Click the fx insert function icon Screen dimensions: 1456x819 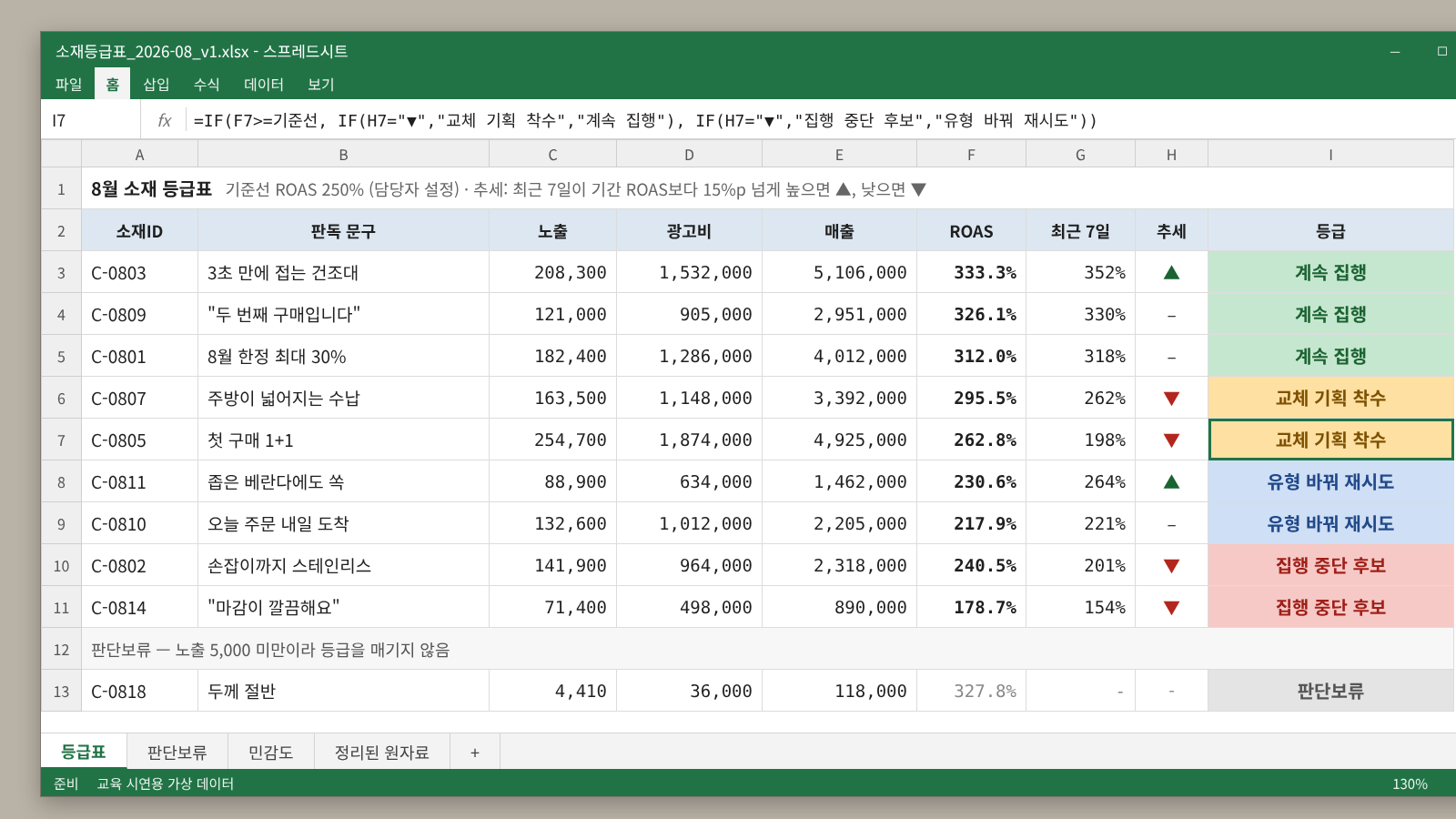tap(164, 120)
